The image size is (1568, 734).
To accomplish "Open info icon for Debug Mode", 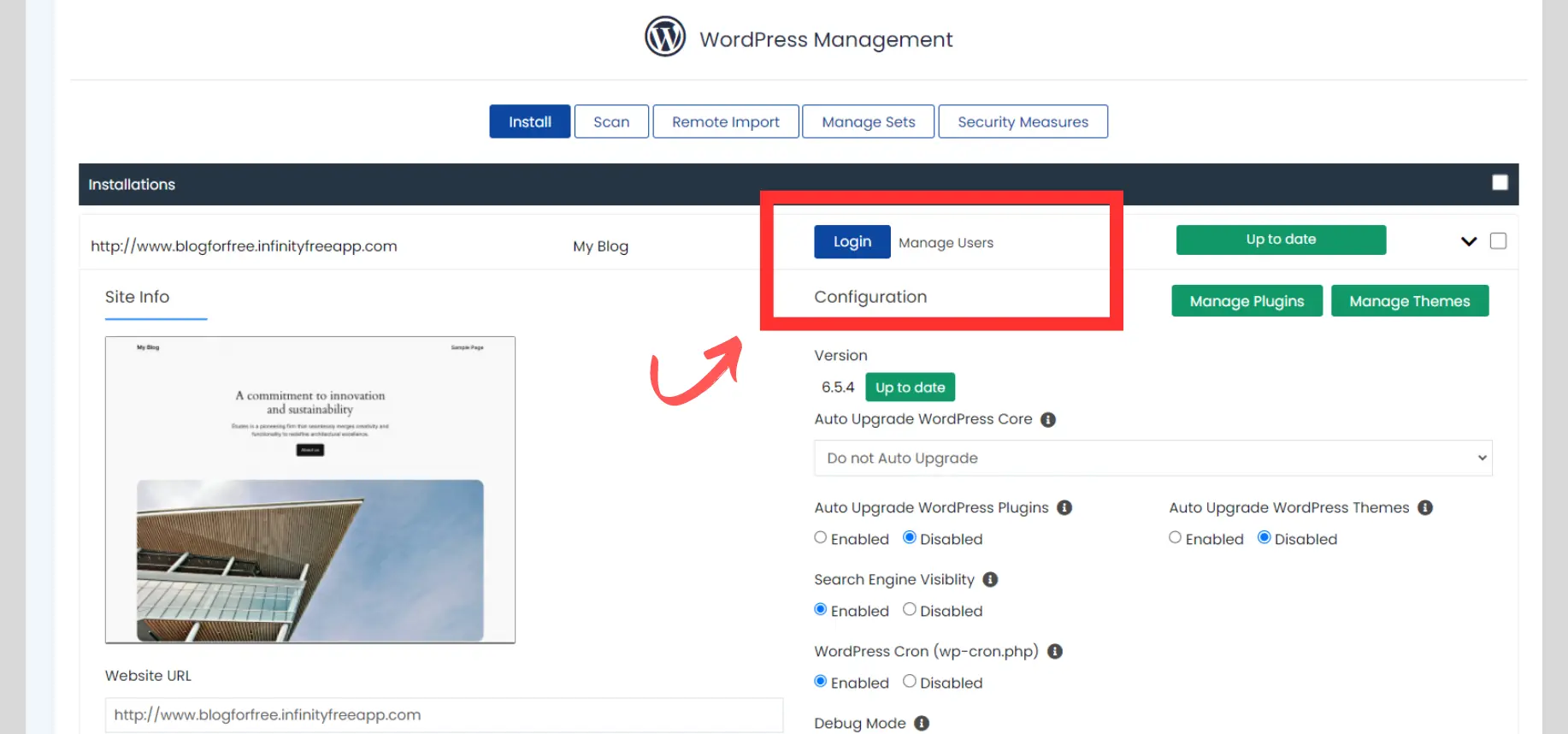I will 922,723.
